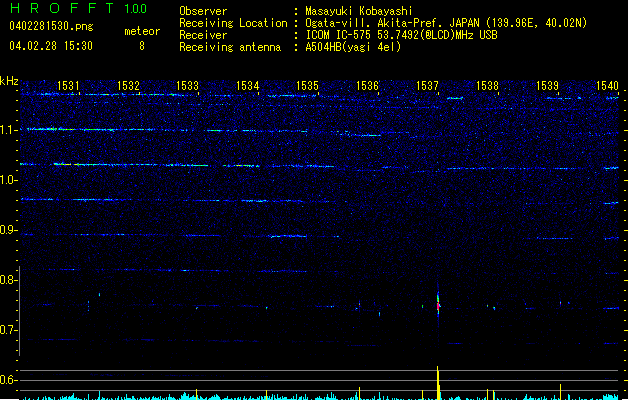The width and height of the screenshot is (629, 400).
Task: Click the tallest yellow intensity spike
Action: coord(438,383)
